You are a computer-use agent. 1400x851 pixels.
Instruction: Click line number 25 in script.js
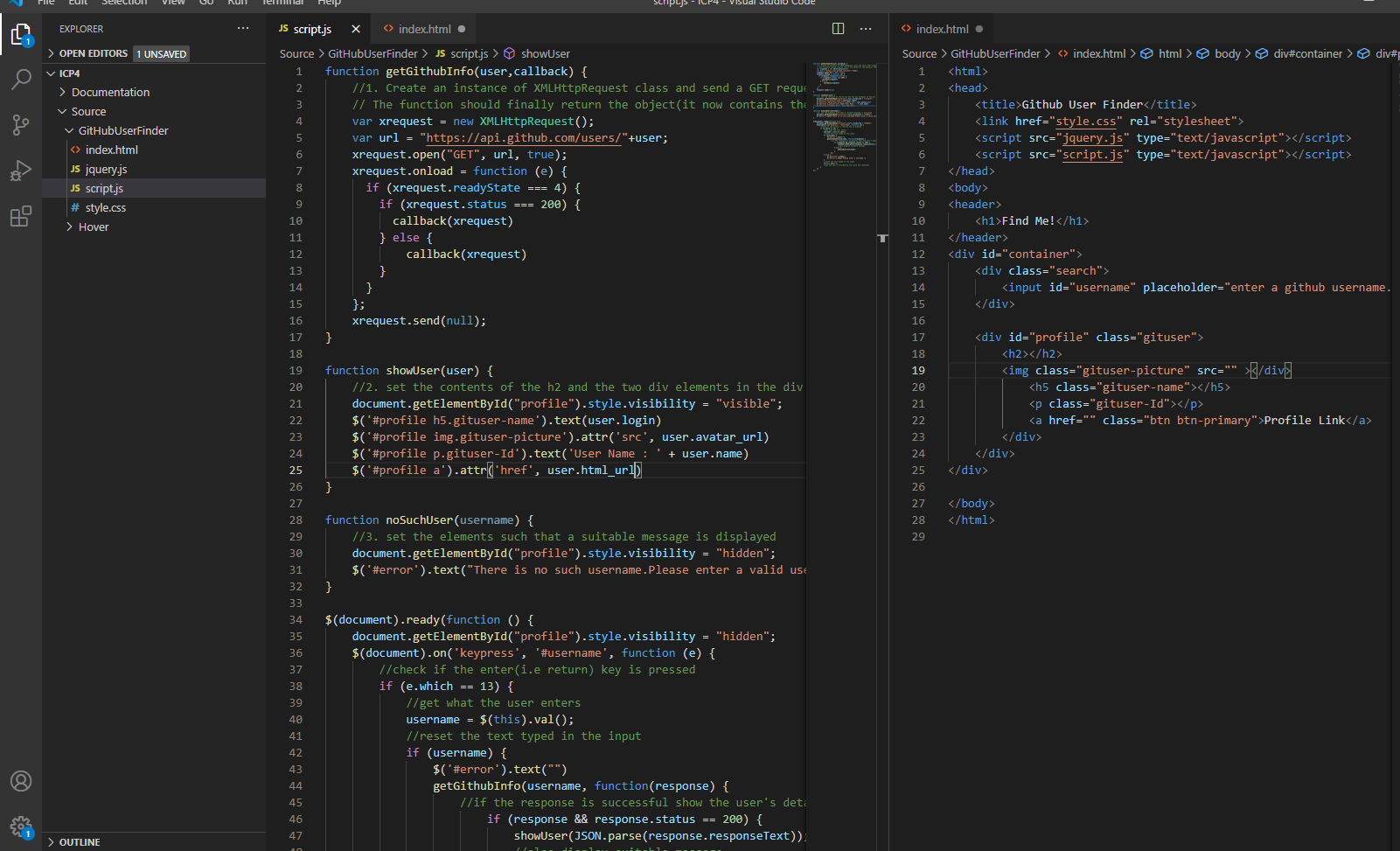point(296,470)
